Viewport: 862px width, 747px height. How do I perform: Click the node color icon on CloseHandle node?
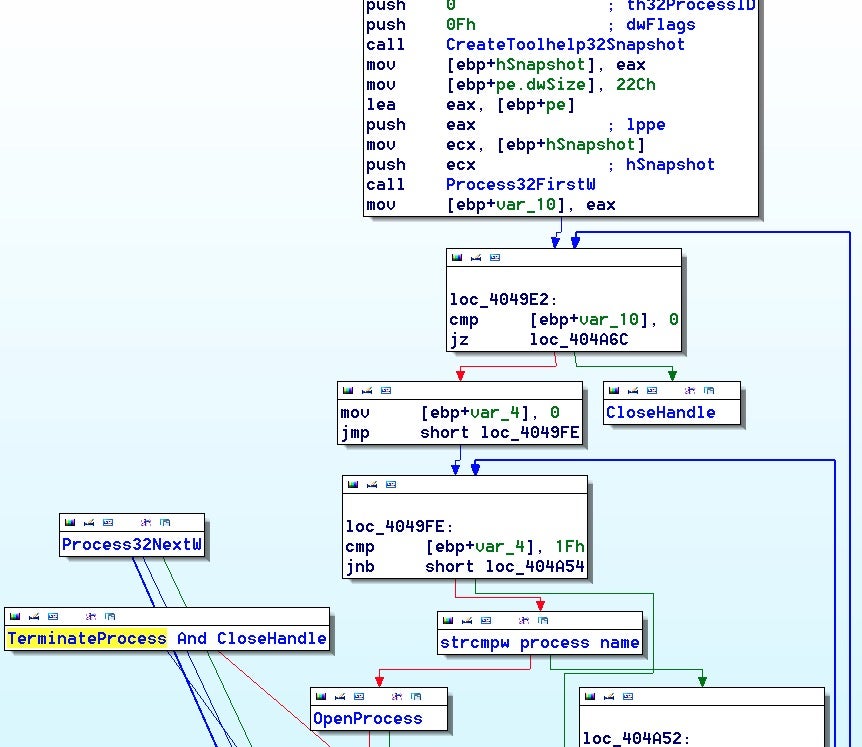pyautogui.click(x=614, y=391)
